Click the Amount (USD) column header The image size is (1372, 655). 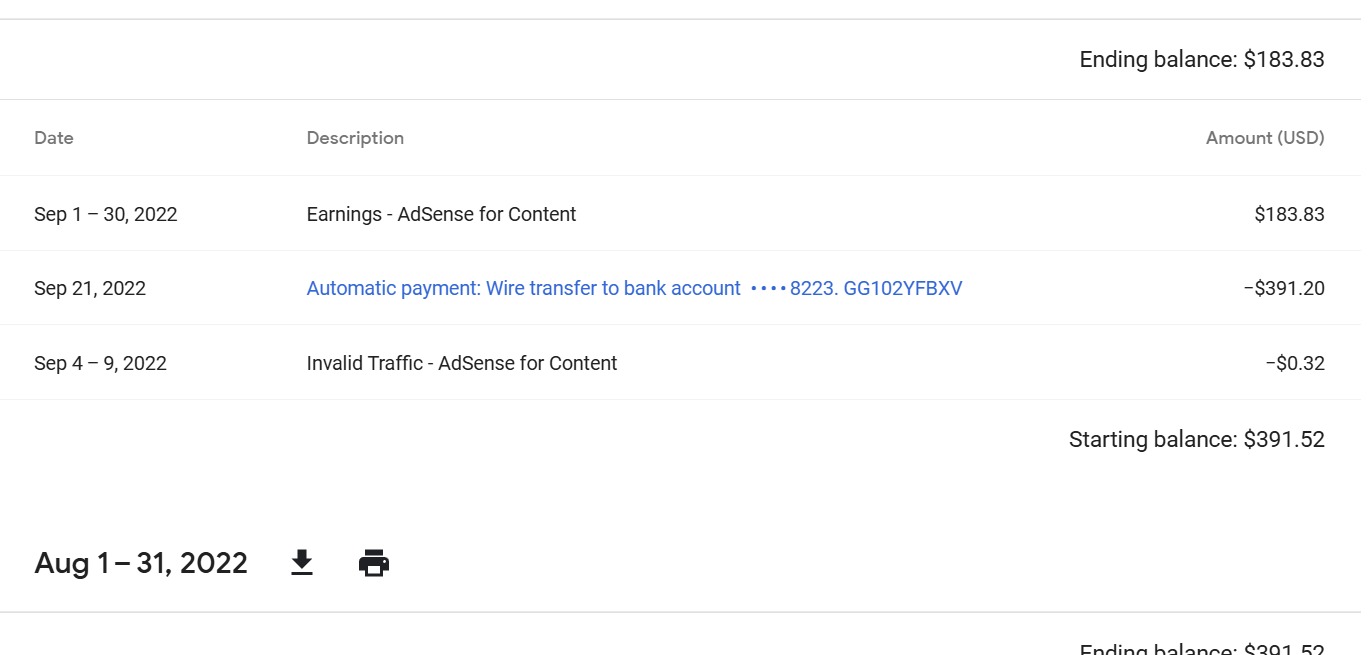pyautogui.click(x=1265, y=138)
